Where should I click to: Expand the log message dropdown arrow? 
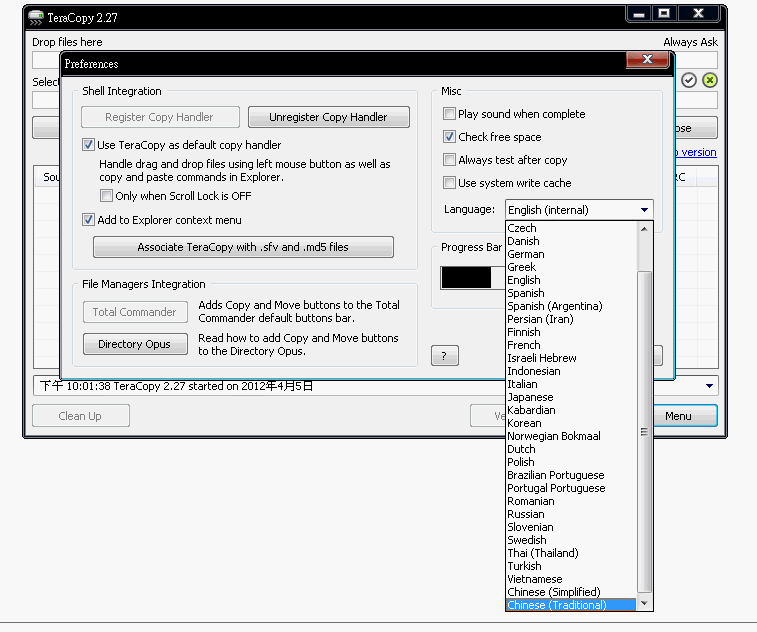click(x=709, y=386)
